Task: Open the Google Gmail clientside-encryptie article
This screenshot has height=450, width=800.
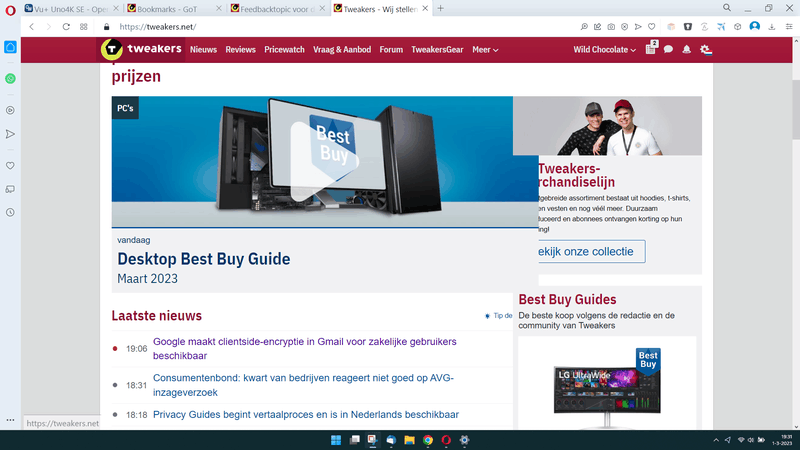Action: click(x=305, y=348)
